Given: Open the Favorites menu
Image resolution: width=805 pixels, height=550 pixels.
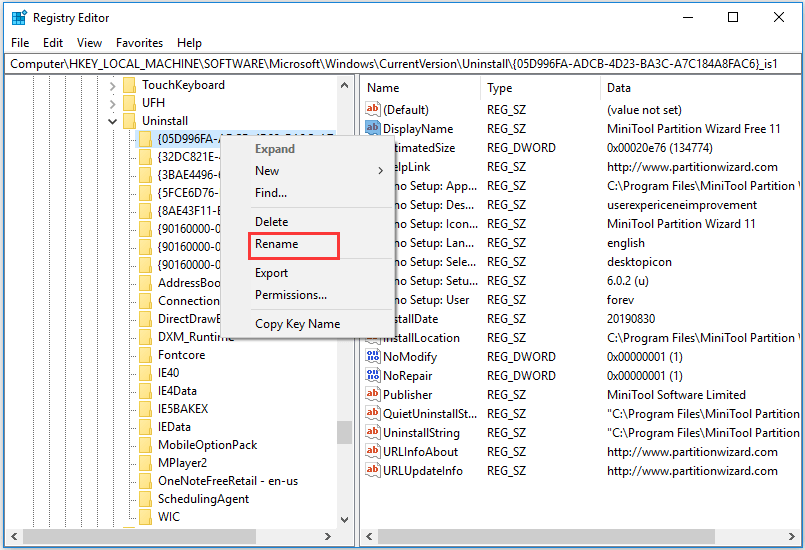Looking at the screenshot, I should (139, 43).
